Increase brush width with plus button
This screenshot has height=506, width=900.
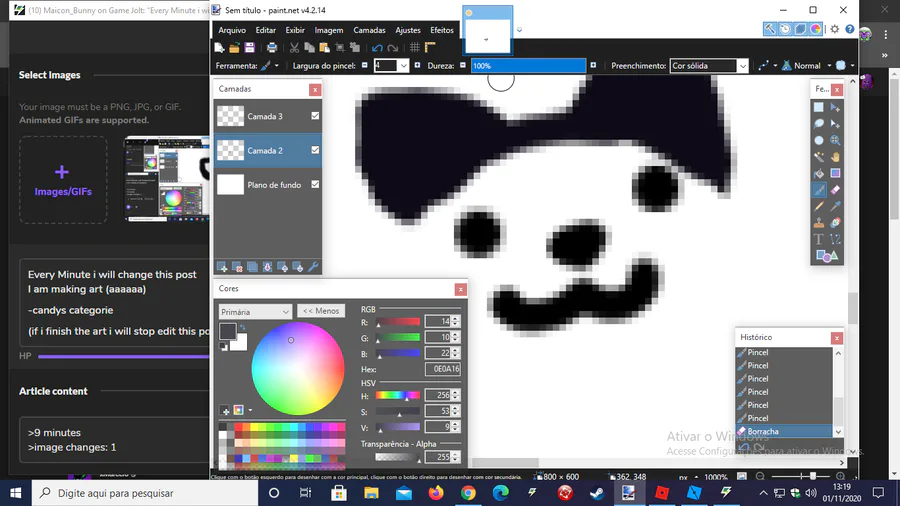(x=417, y=65)
